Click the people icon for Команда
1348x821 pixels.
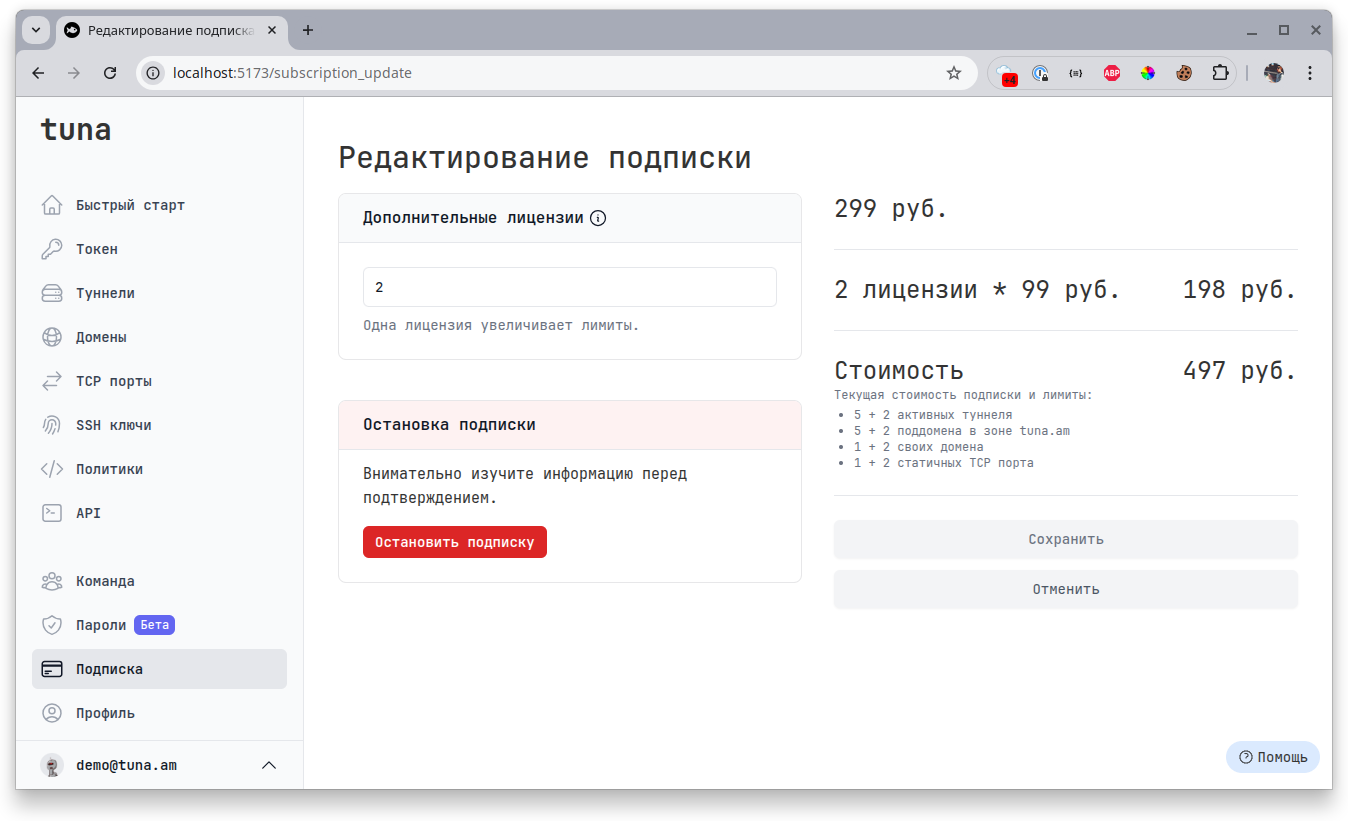point(52,581)
